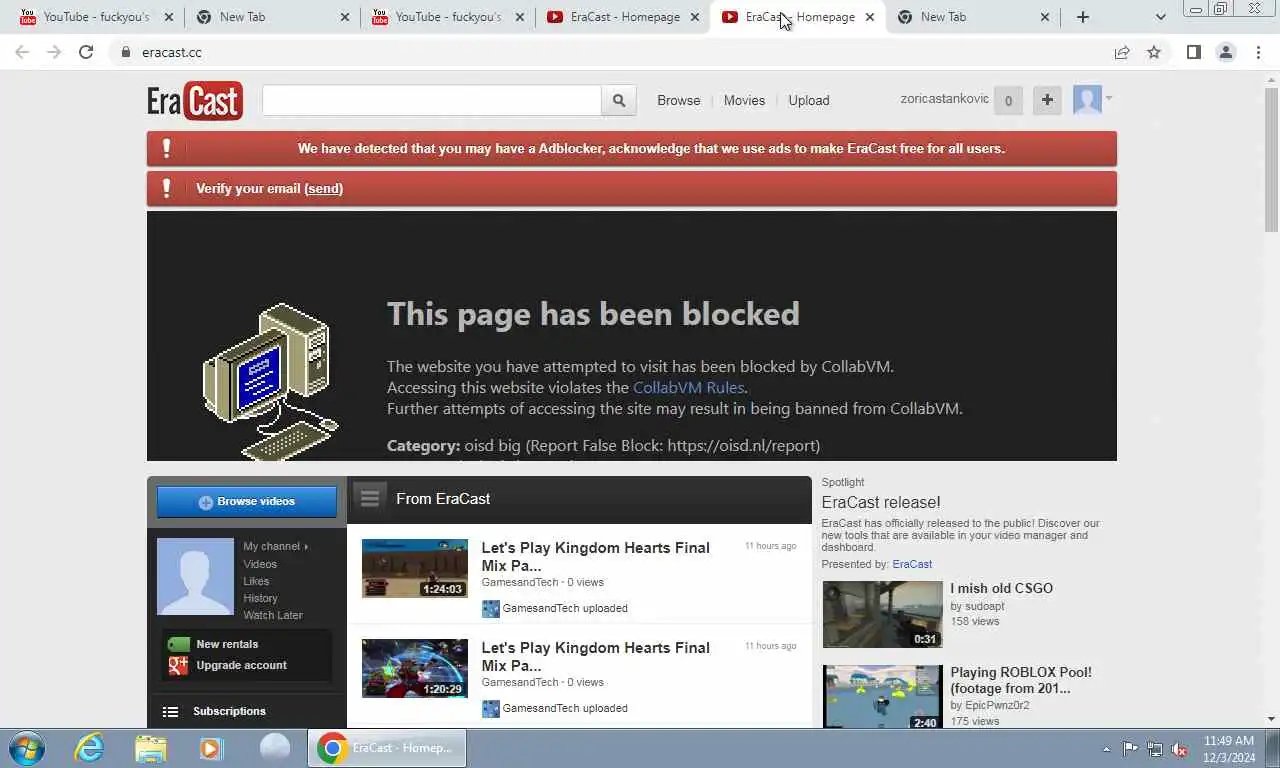Open the user avatar menu
The height and width of the screenshot is (768, 1280).
(x=1092, y=99)
